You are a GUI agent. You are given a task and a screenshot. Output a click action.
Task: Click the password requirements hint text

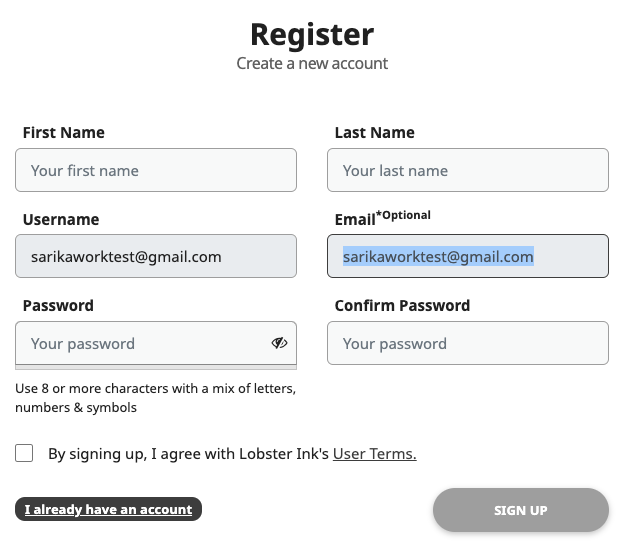pyautogui.click(x=155, y=398)
